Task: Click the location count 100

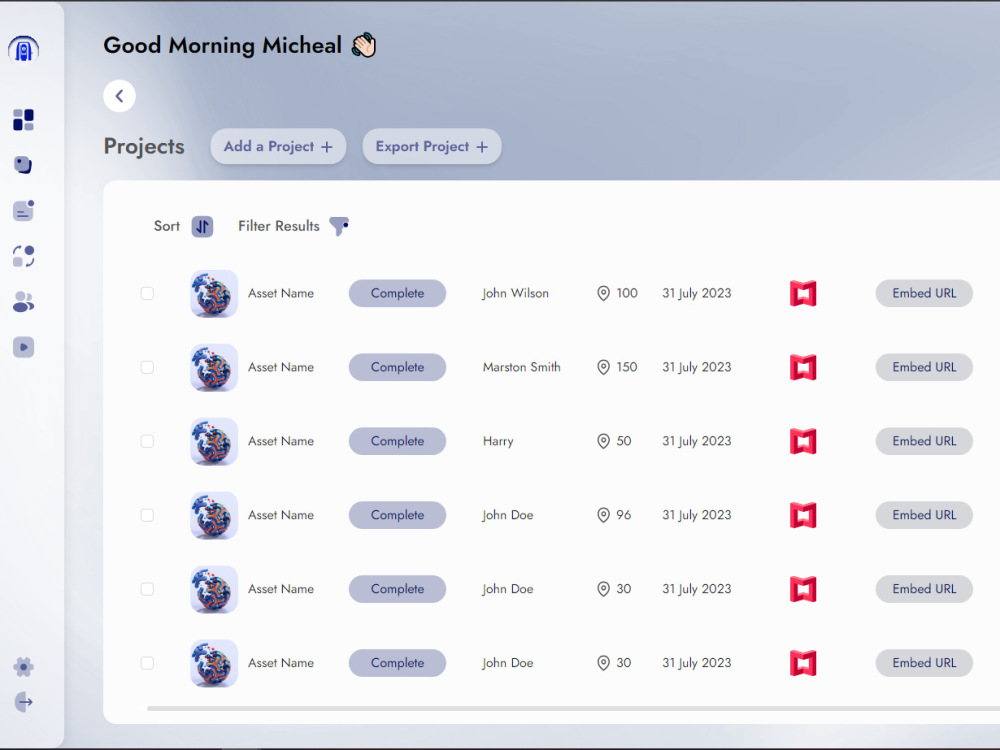Action: (627, 293)
